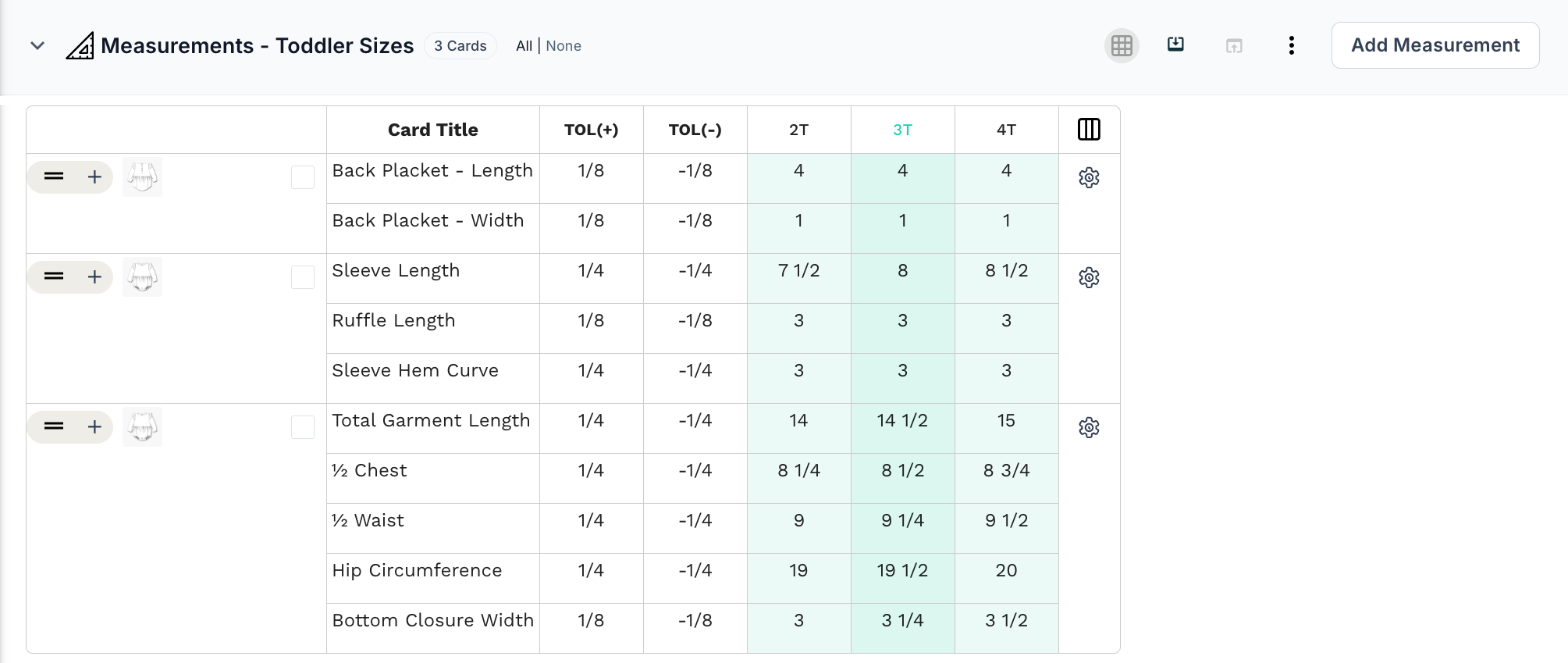
Task: Switch to grid table view
Action: [1122, 46]
